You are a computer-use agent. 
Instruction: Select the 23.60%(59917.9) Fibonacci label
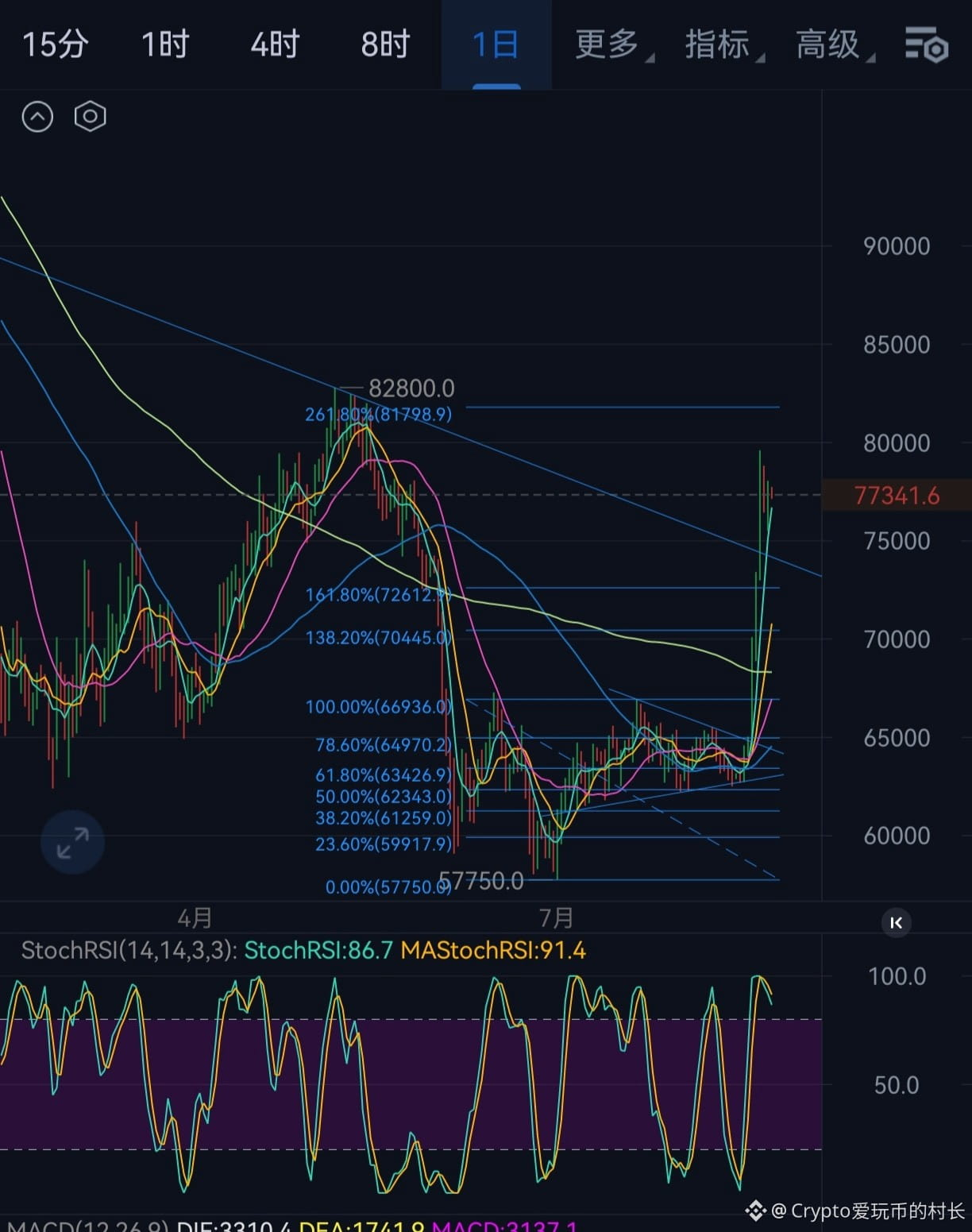tap(384, 844)
